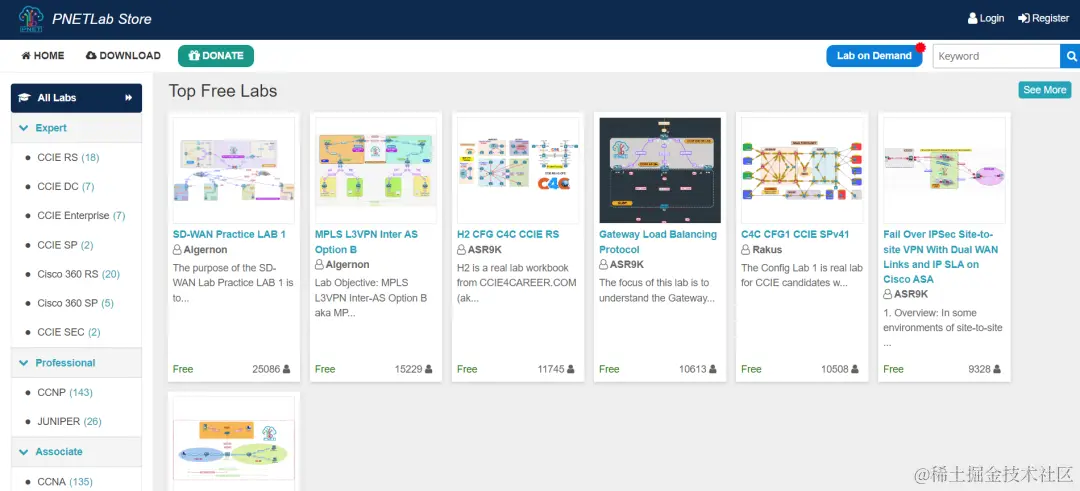Click the graduation cap icon beside All Labs
The image size is (1080, 491).
coord(24,98)
